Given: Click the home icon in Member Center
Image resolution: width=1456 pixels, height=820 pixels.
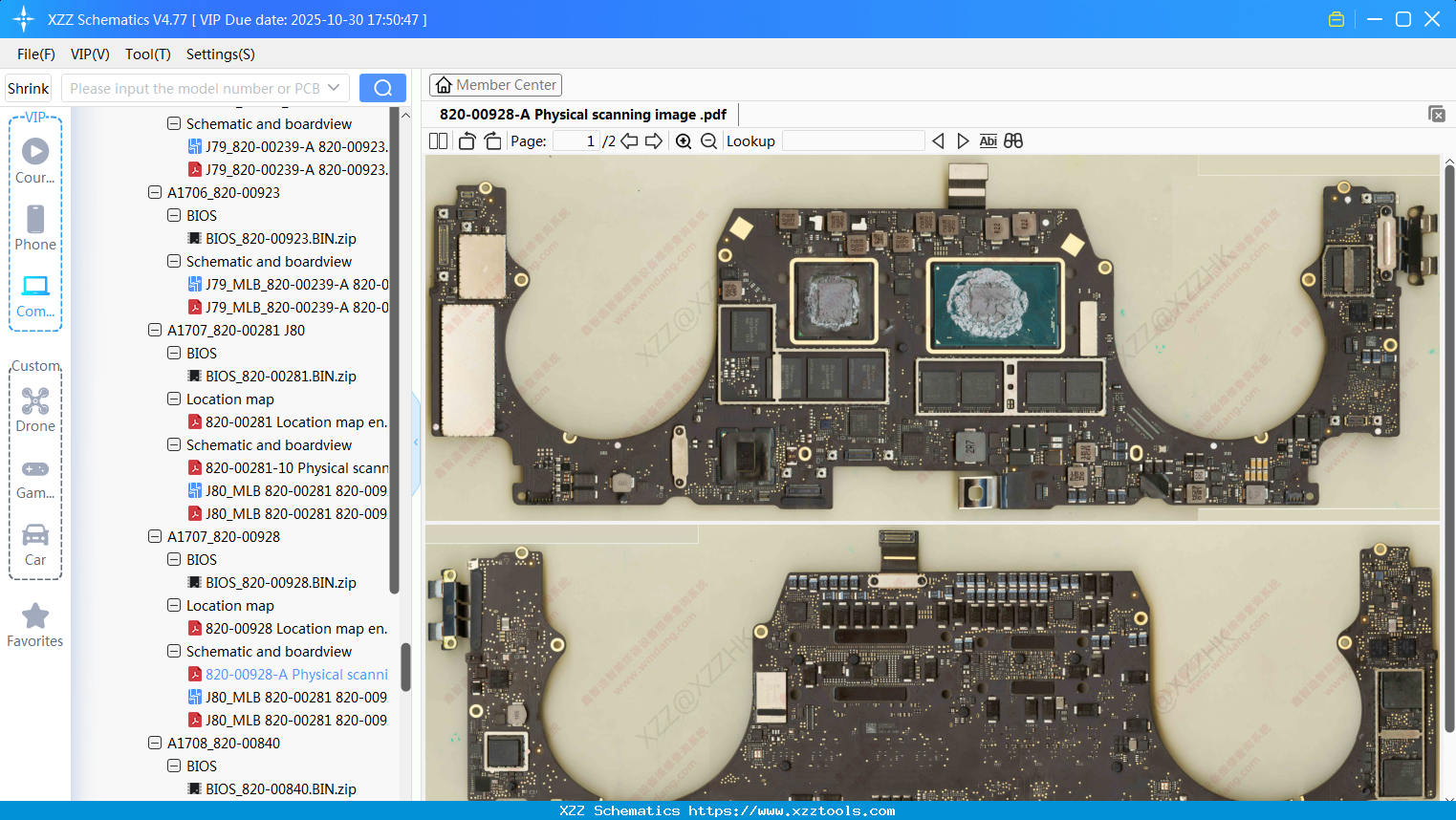Looking at the screenshot, I should point(444,85).
